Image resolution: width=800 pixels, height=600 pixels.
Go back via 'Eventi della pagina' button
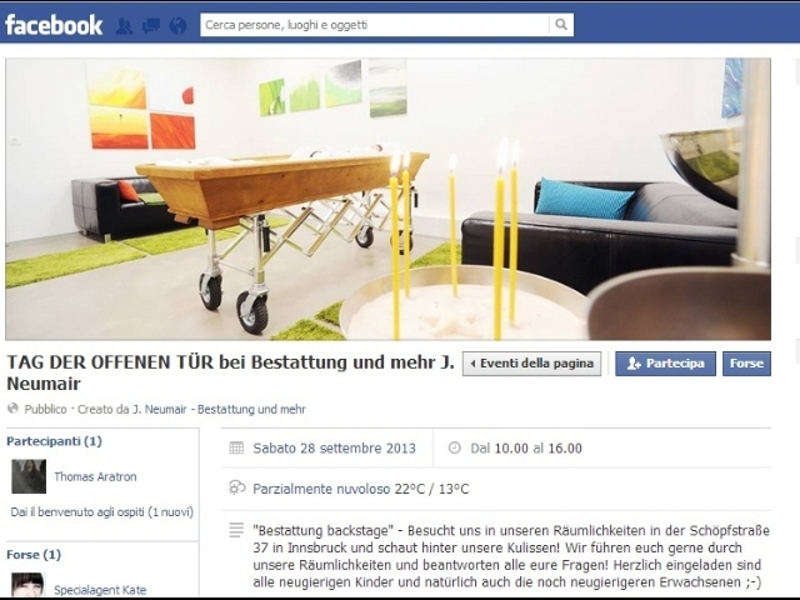tap(532, 364)
